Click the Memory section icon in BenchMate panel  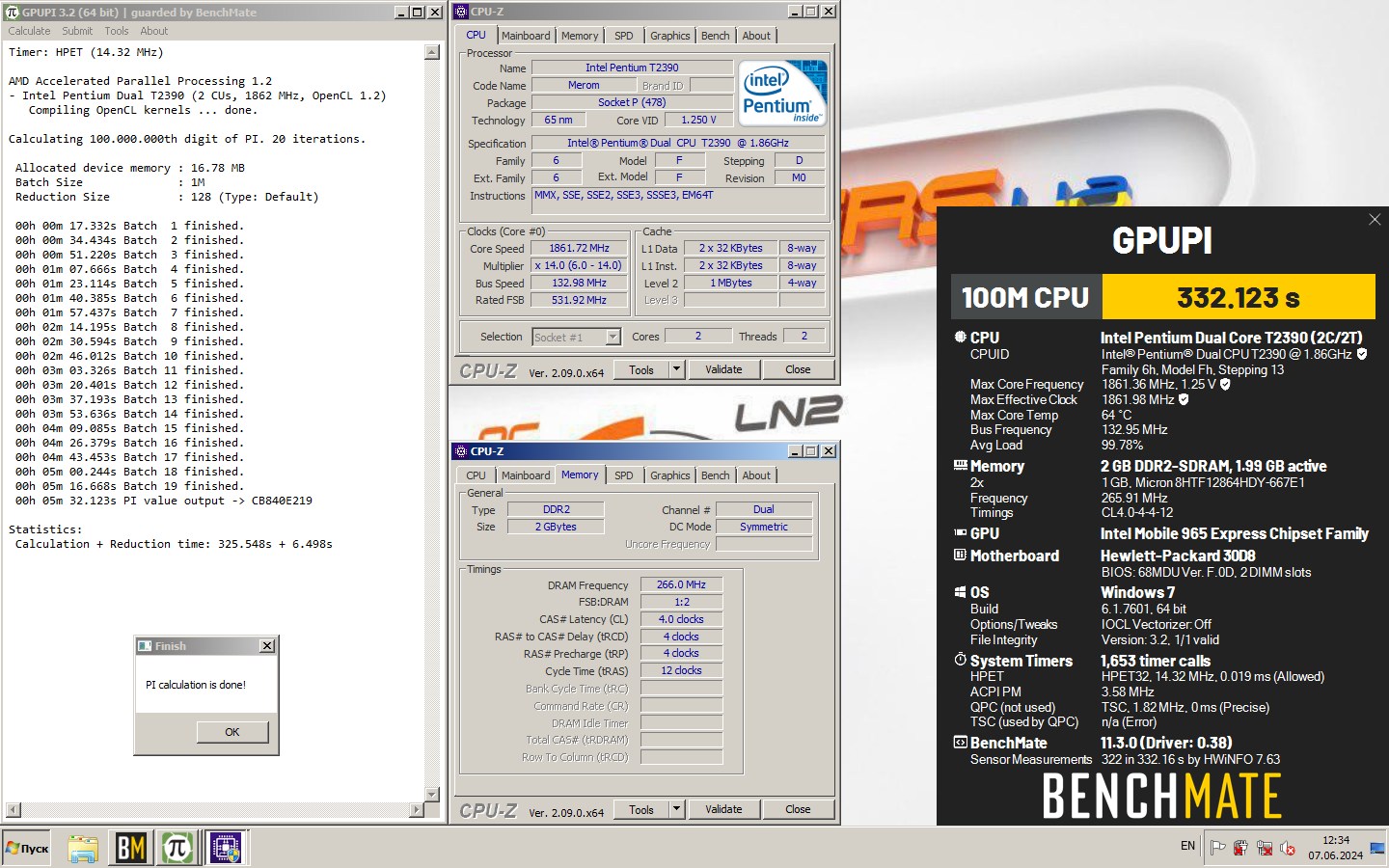pos(960,465)
